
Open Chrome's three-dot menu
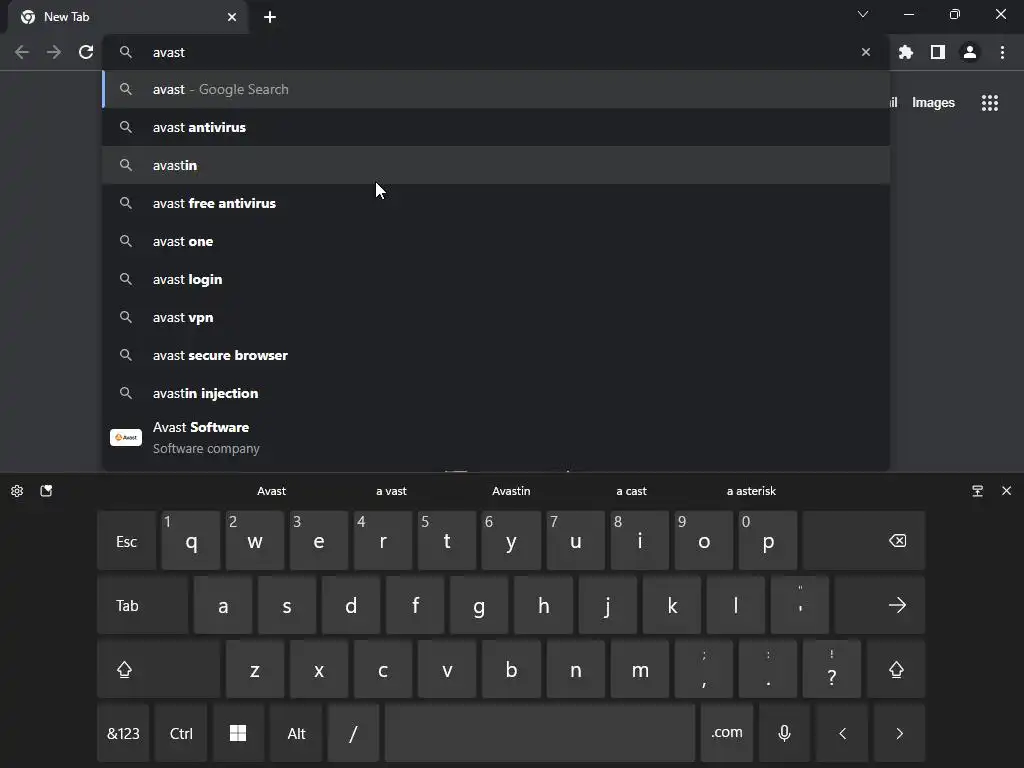(1002, 52)
